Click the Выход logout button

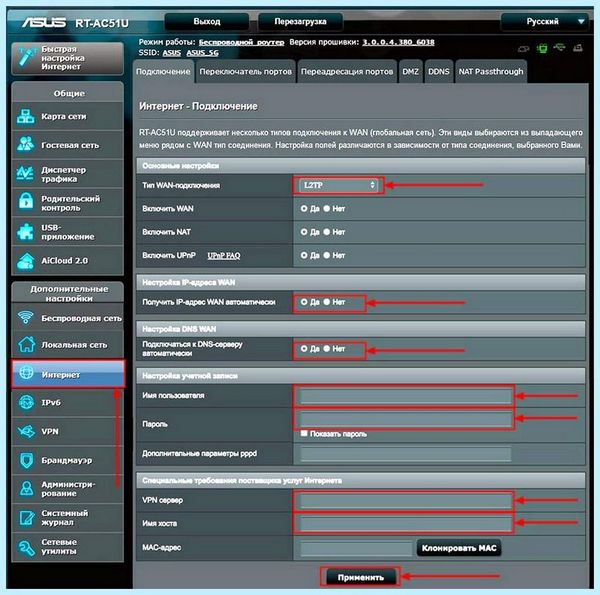point(207,21)
